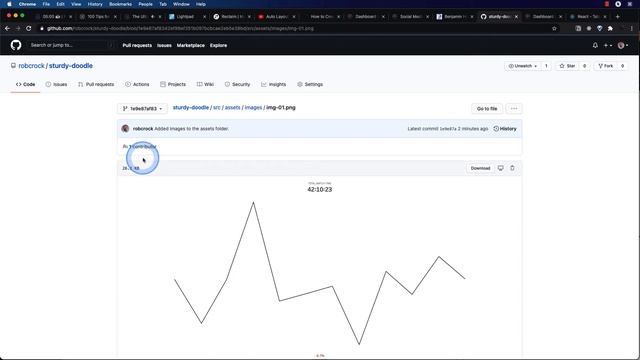This screenshot has height=360, width=640.
Task: Switch to the repository Issues tab
Action: [x=56, y=84]
